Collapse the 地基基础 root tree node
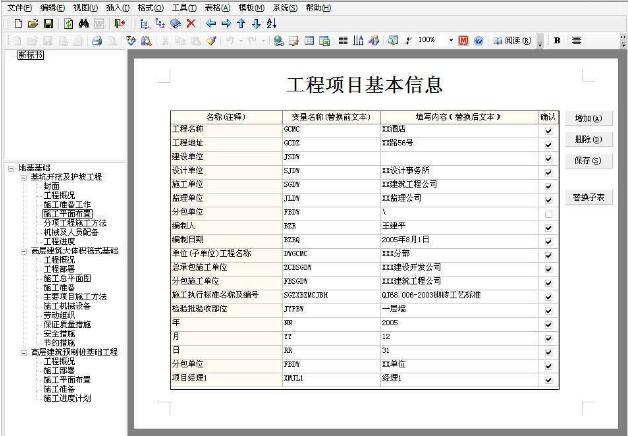 coord(11,168)
